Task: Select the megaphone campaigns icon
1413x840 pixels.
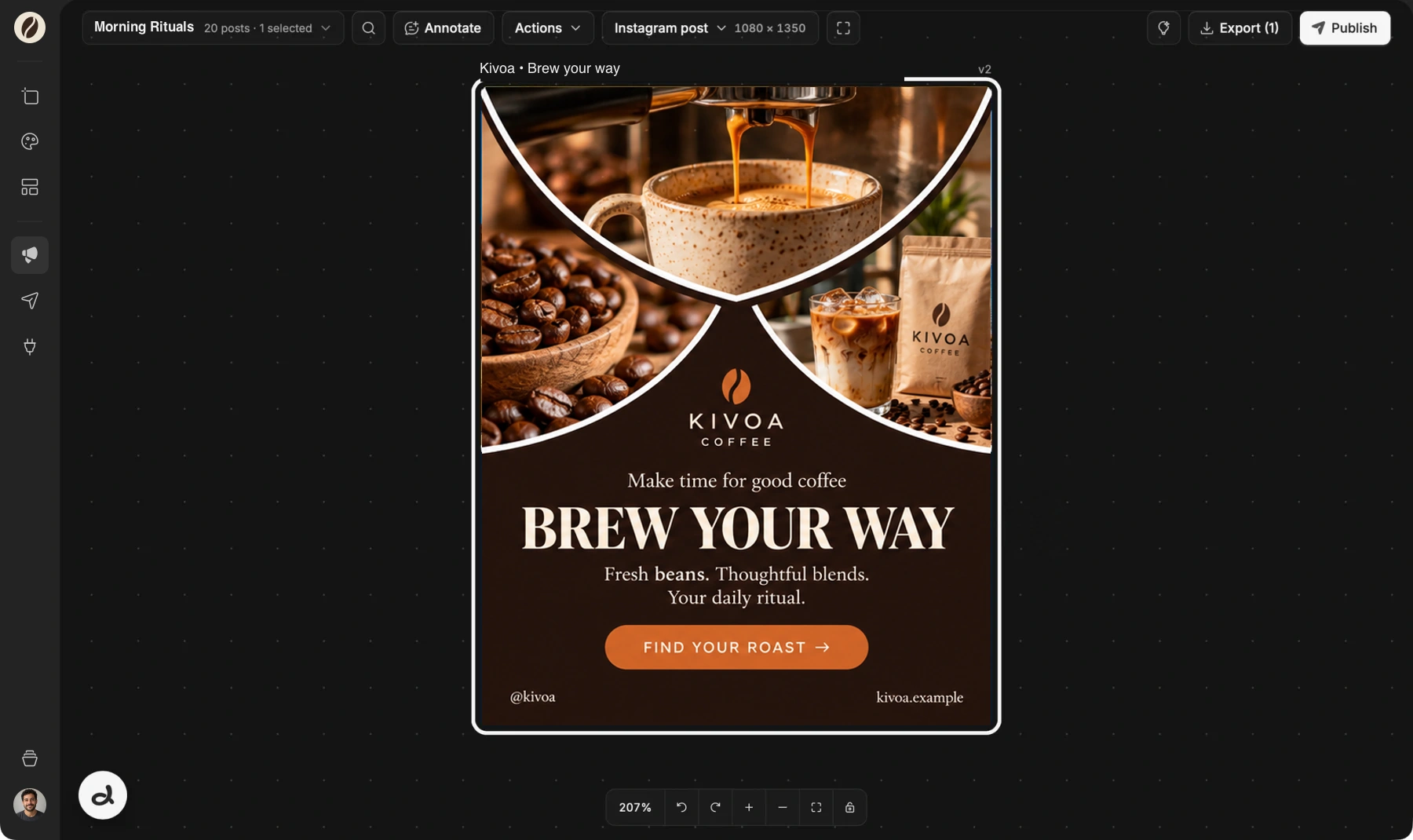Action: click(x=30, y=255)
